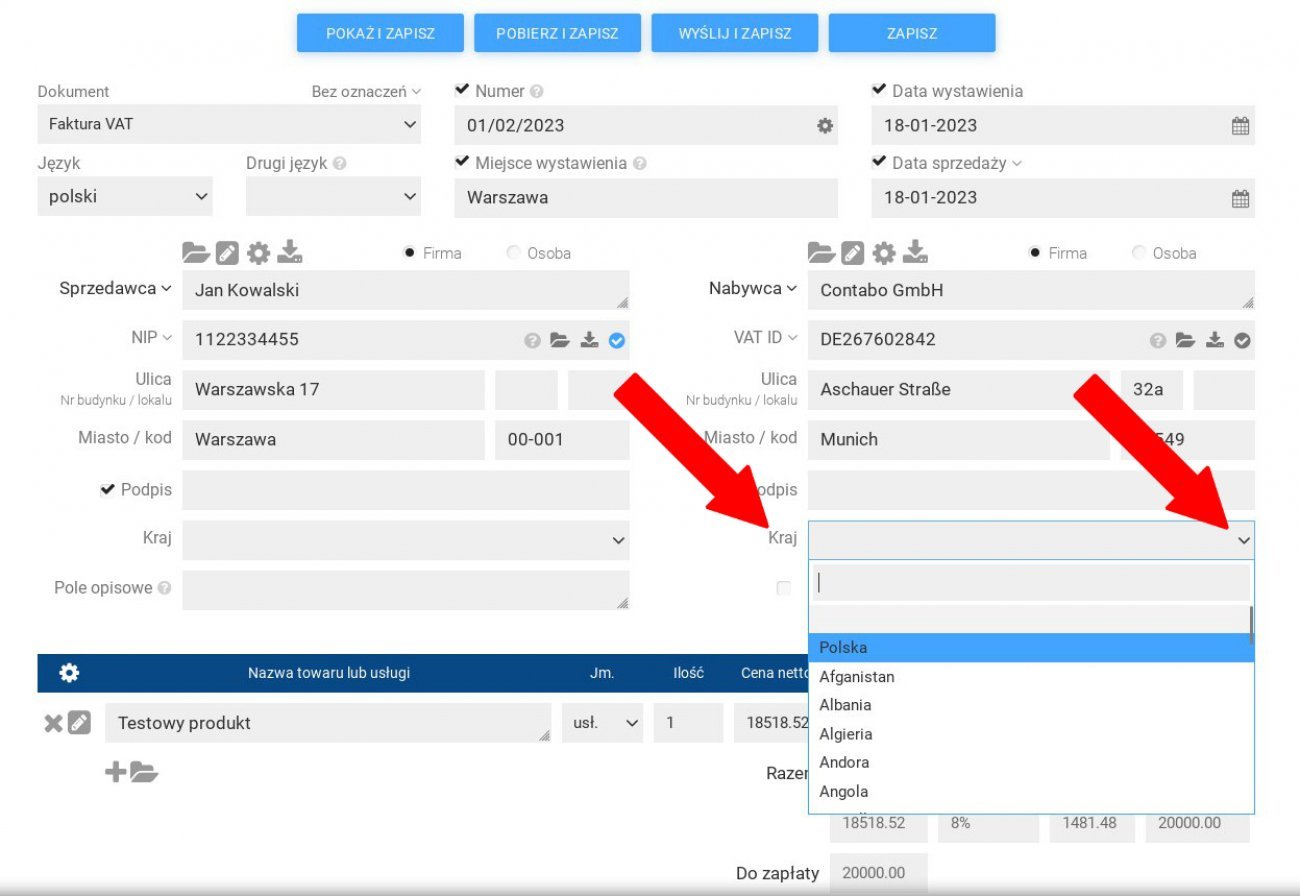Click help icon in NIP field
Image resolution: width=1300 pixels, height=896 pixels.
click(x=533, y=340)
